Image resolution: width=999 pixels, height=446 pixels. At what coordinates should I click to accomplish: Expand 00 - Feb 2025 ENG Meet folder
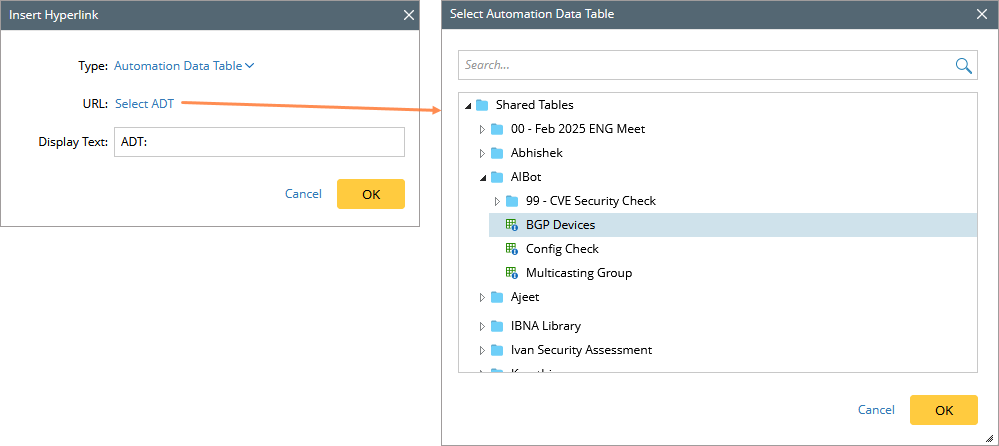(x=482, y=129)
